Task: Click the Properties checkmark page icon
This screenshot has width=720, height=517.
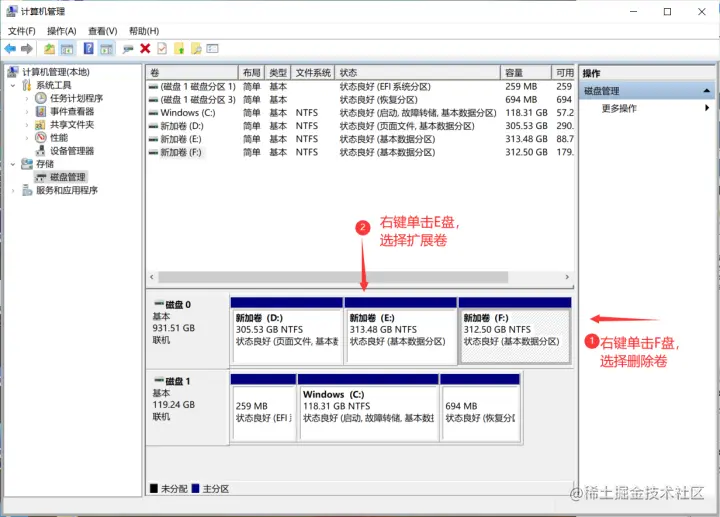Action: 162,48
